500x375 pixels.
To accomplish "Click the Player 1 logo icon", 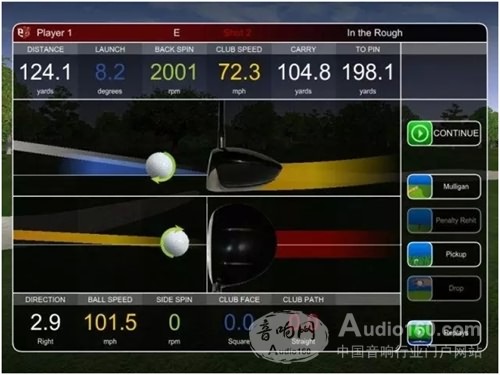I will pos(23,33).
